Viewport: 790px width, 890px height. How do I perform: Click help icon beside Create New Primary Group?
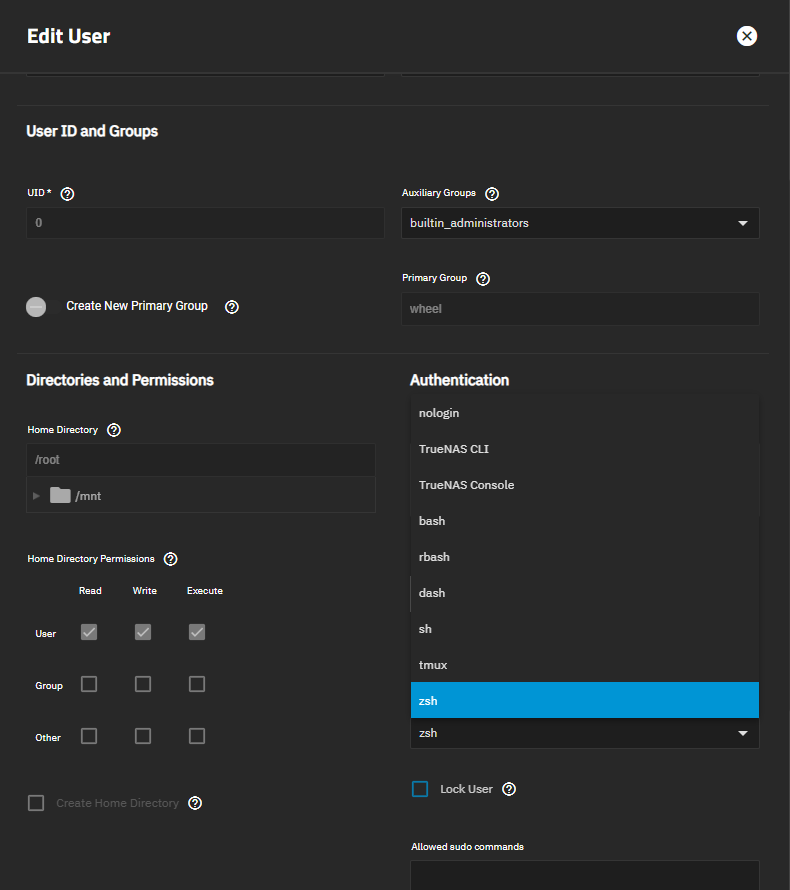click(x=232, y=307)
